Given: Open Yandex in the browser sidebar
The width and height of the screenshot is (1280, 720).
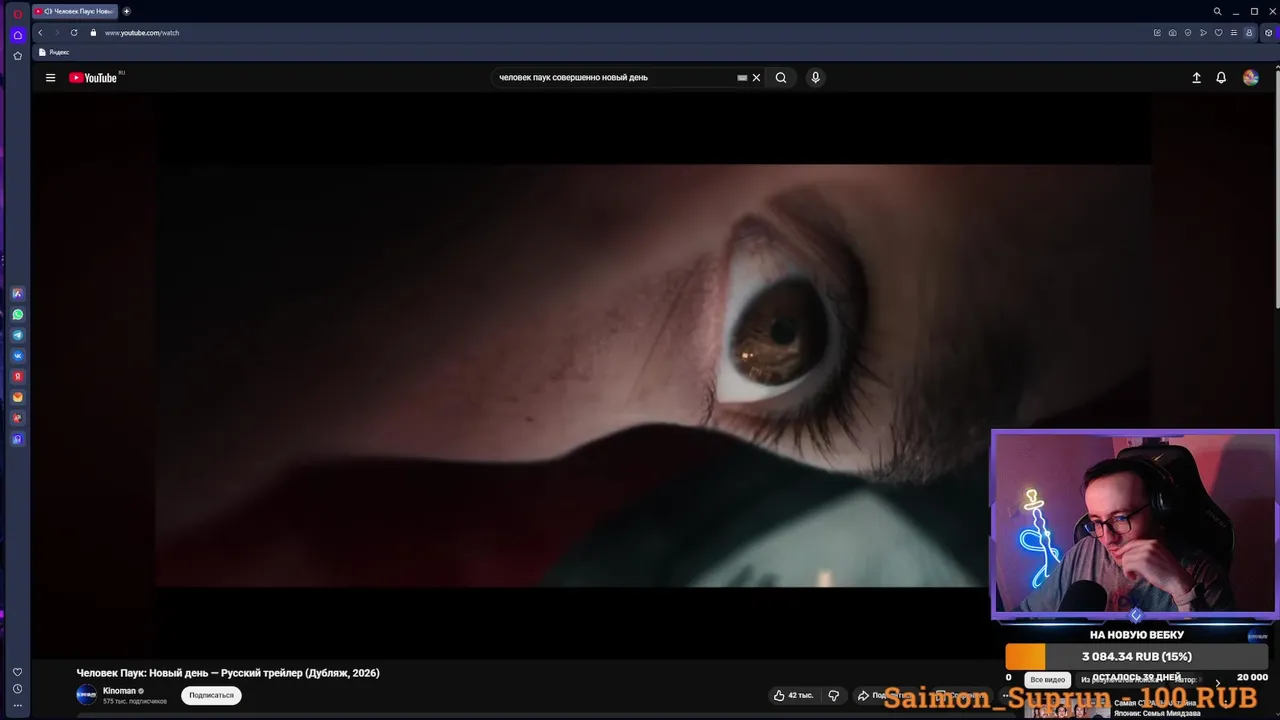Looking at the screenshot, I should [x=17, y=376].
